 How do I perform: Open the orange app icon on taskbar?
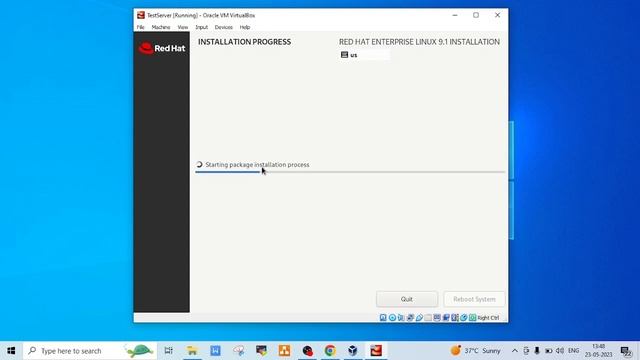(x=284, y=351)
